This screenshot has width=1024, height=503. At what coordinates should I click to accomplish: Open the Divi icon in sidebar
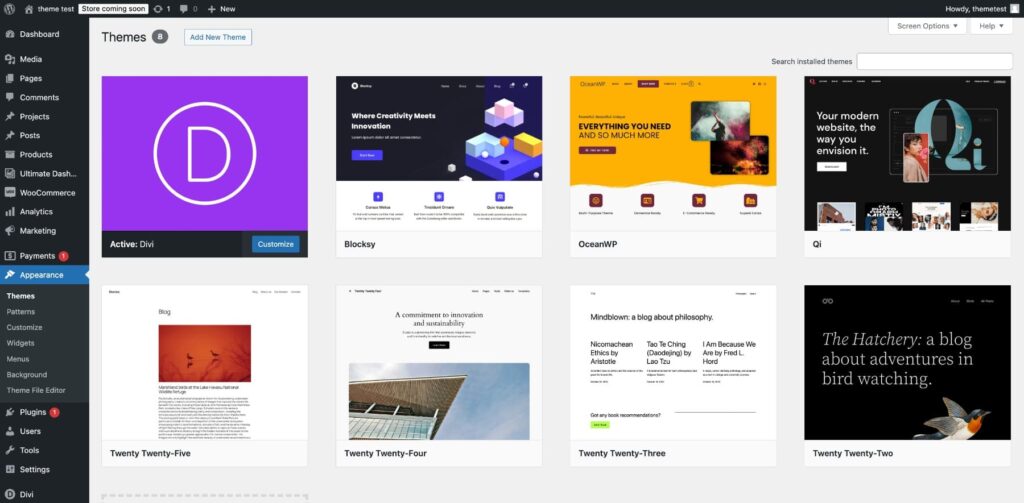tap(9, 494)
